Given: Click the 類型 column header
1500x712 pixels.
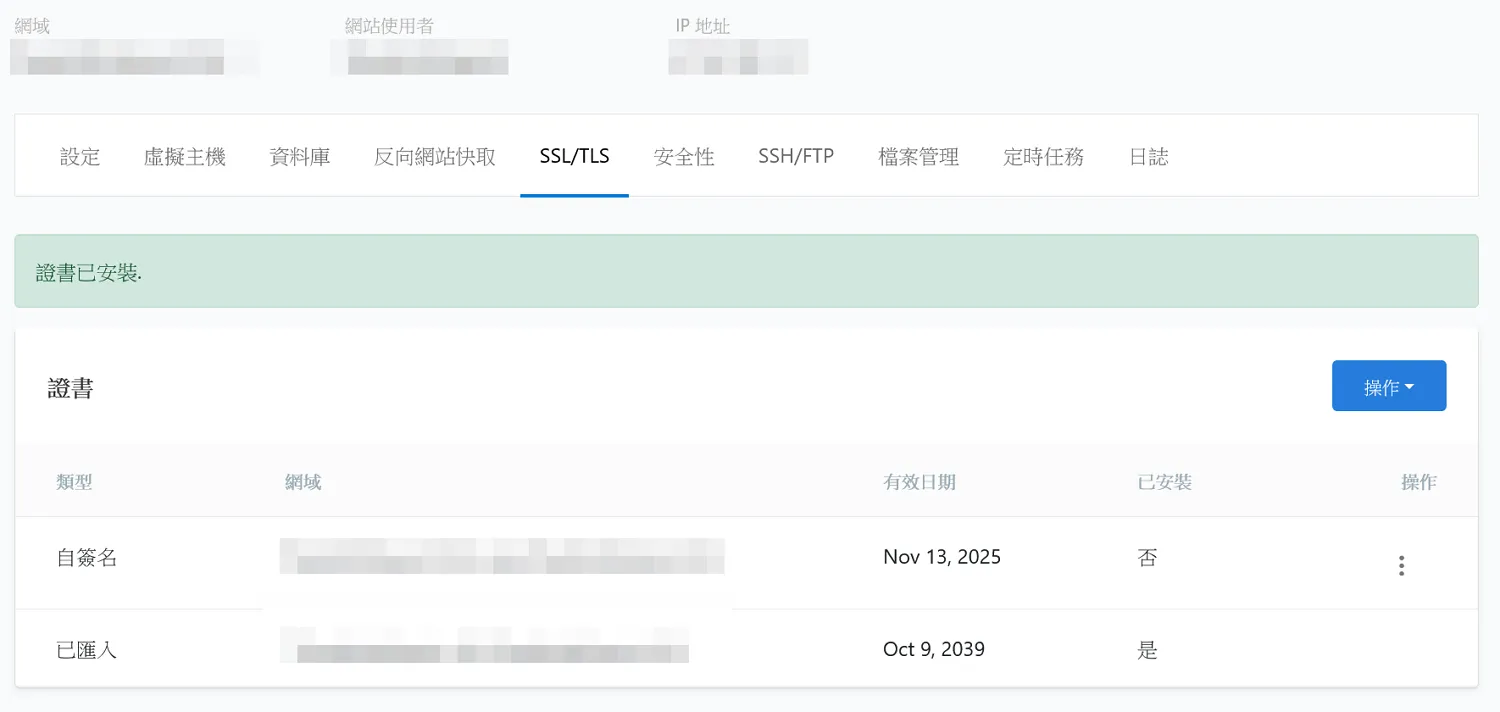Looking at the screenshot, I should [75, 482].
